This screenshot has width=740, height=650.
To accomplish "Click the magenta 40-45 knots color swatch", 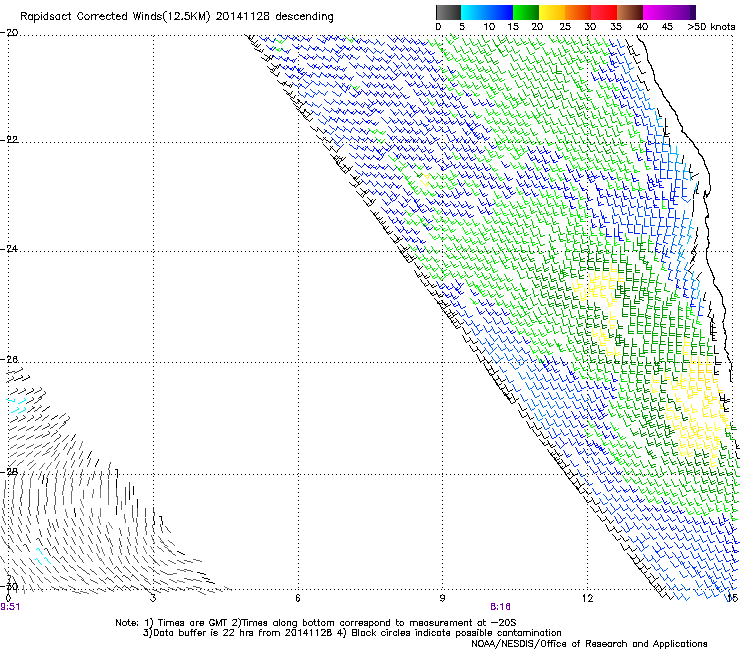I will coord(656,12).
